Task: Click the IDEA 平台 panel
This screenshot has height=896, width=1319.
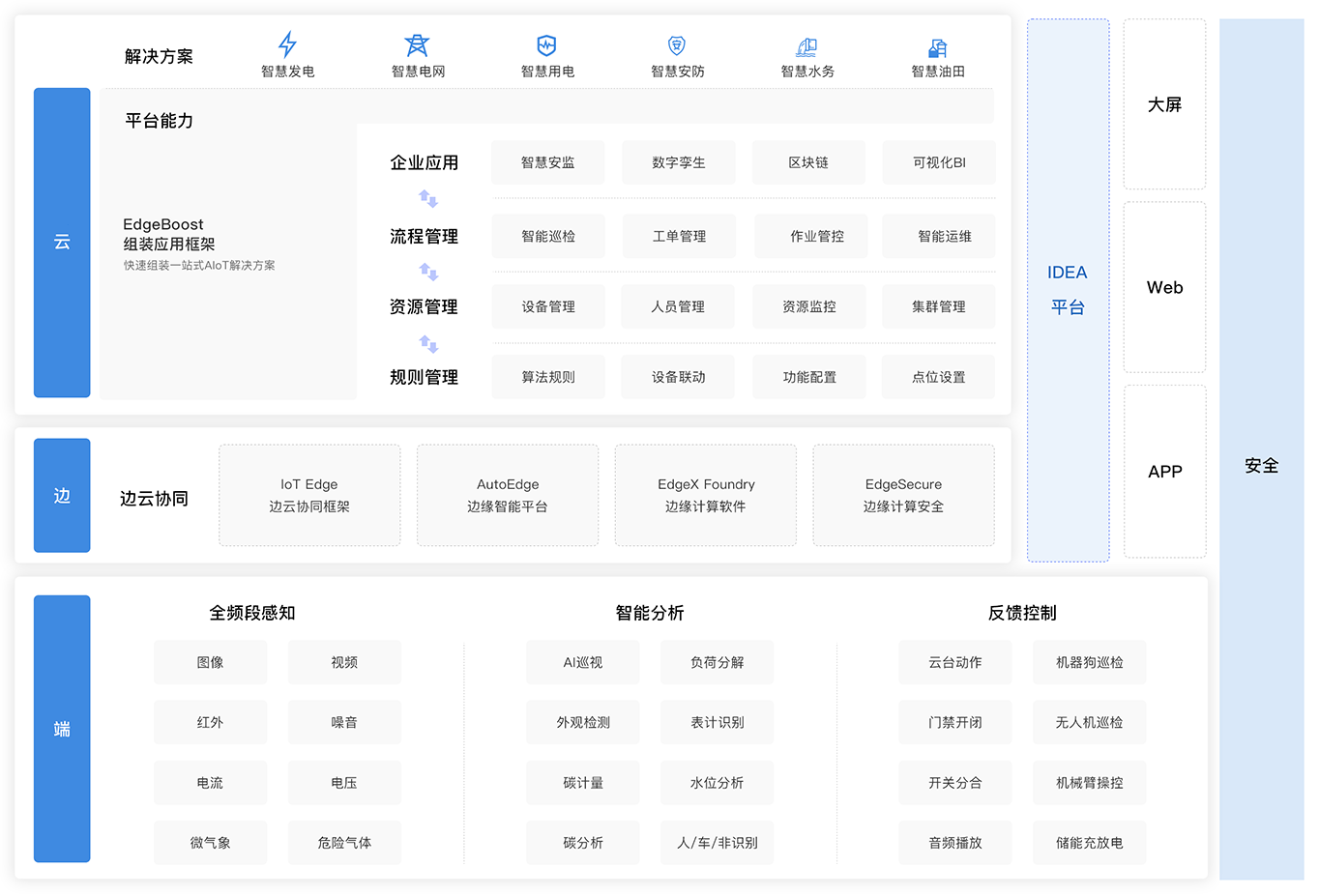Action: point(1068,290)
